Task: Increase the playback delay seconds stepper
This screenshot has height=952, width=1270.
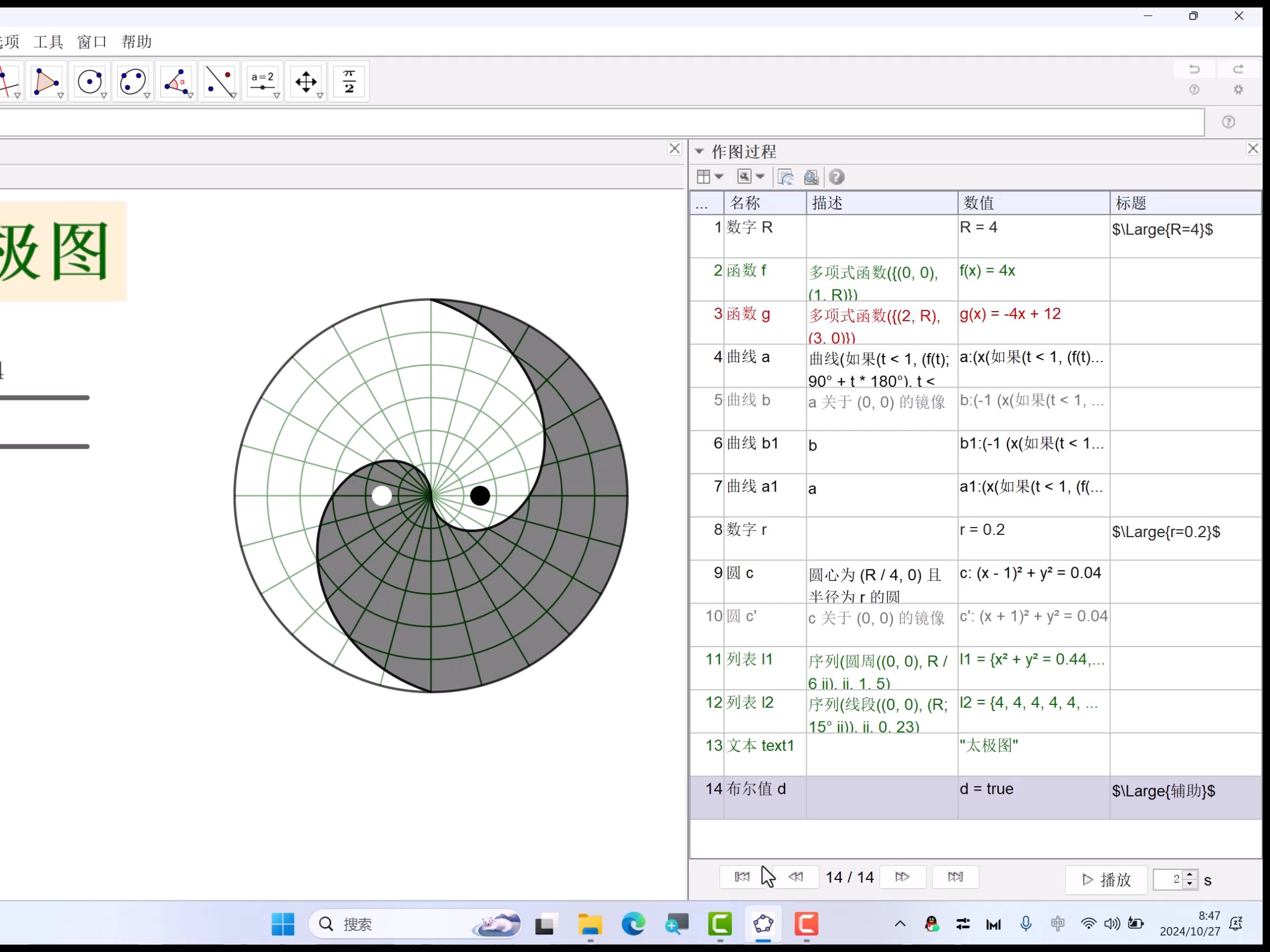Action: pyautogui.click(x=1190, y=874)
